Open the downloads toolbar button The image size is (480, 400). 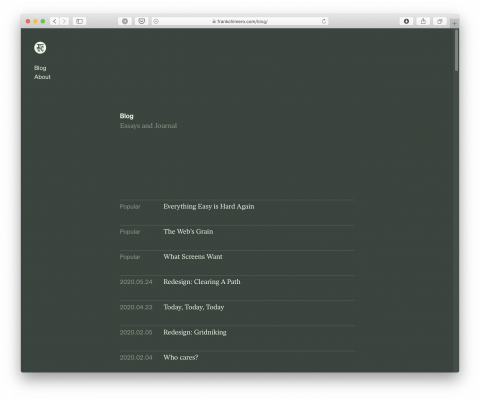(x=406, y=21)
